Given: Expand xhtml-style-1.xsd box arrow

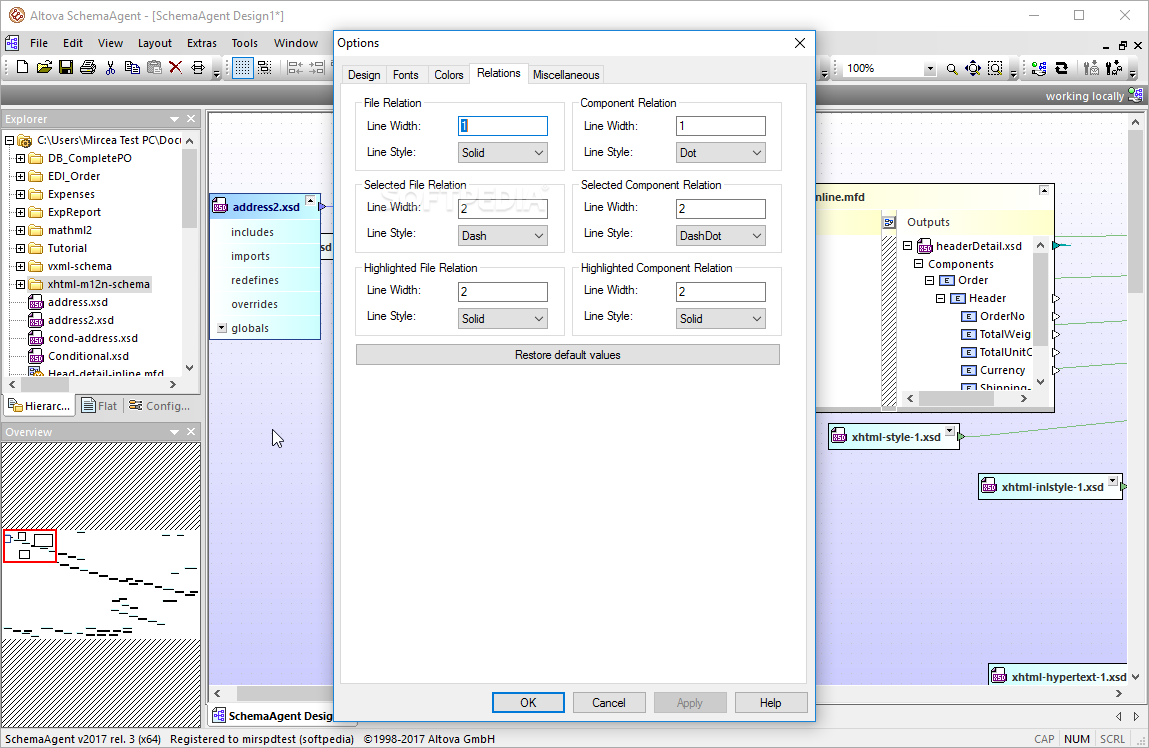Looking at the screenshot, I should point(950,431).
